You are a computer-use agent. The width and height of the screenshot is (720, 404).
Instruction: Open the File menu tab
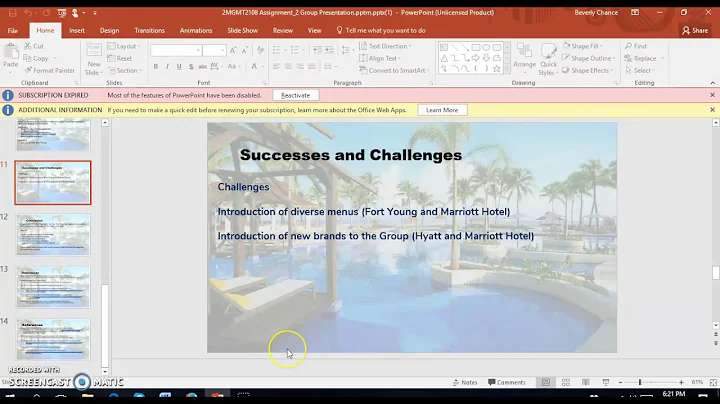pos(13,30)
